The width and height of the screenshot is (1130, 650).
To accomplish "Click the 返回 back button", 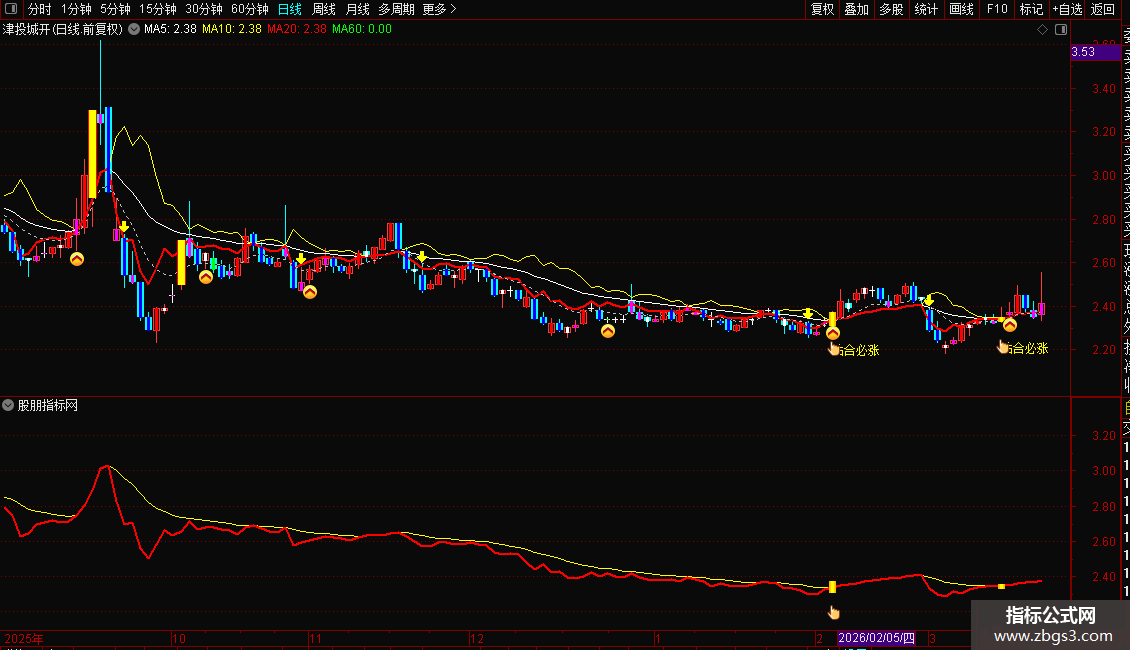I will 1103,9.
